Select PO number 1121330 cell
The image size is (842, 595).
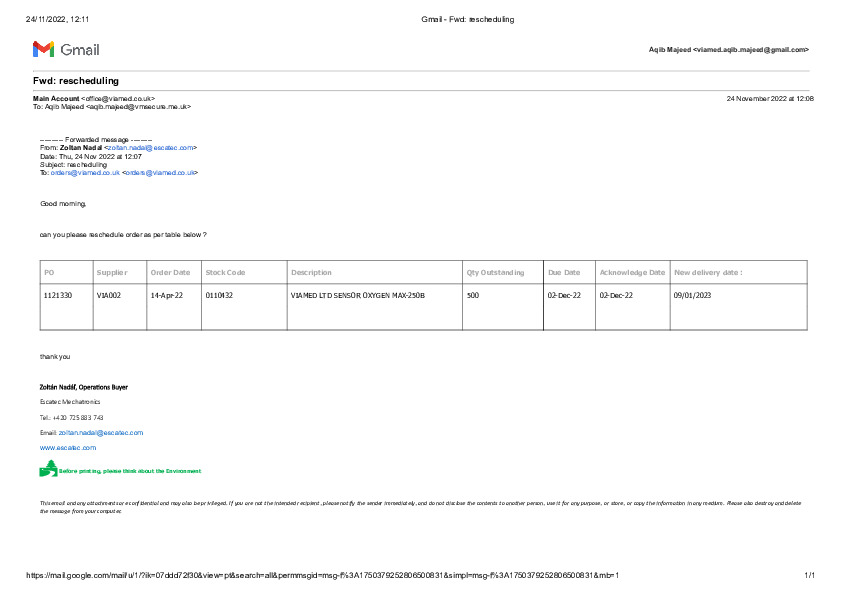pyautogui.click(x=58, y=296)
